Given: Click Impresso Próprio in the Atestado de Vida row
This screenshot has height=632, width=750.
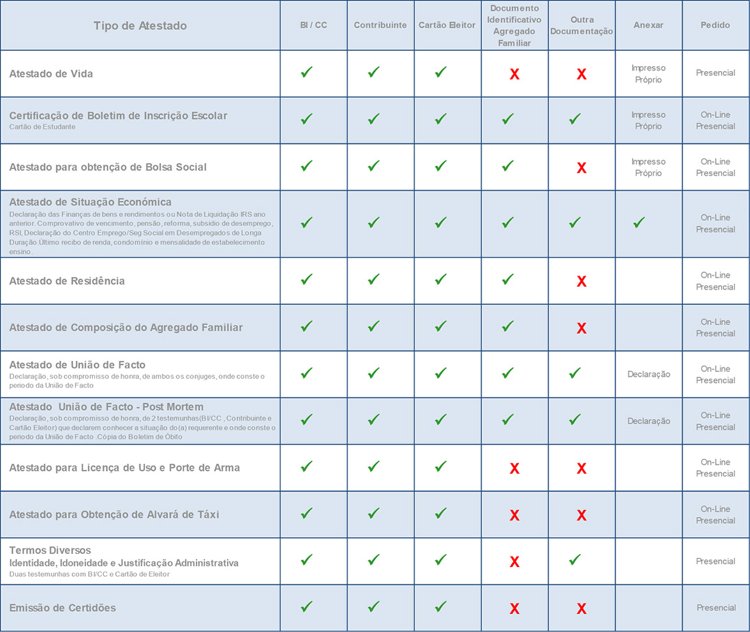Looking at the screenshot, I should click(x=648, y=74).
